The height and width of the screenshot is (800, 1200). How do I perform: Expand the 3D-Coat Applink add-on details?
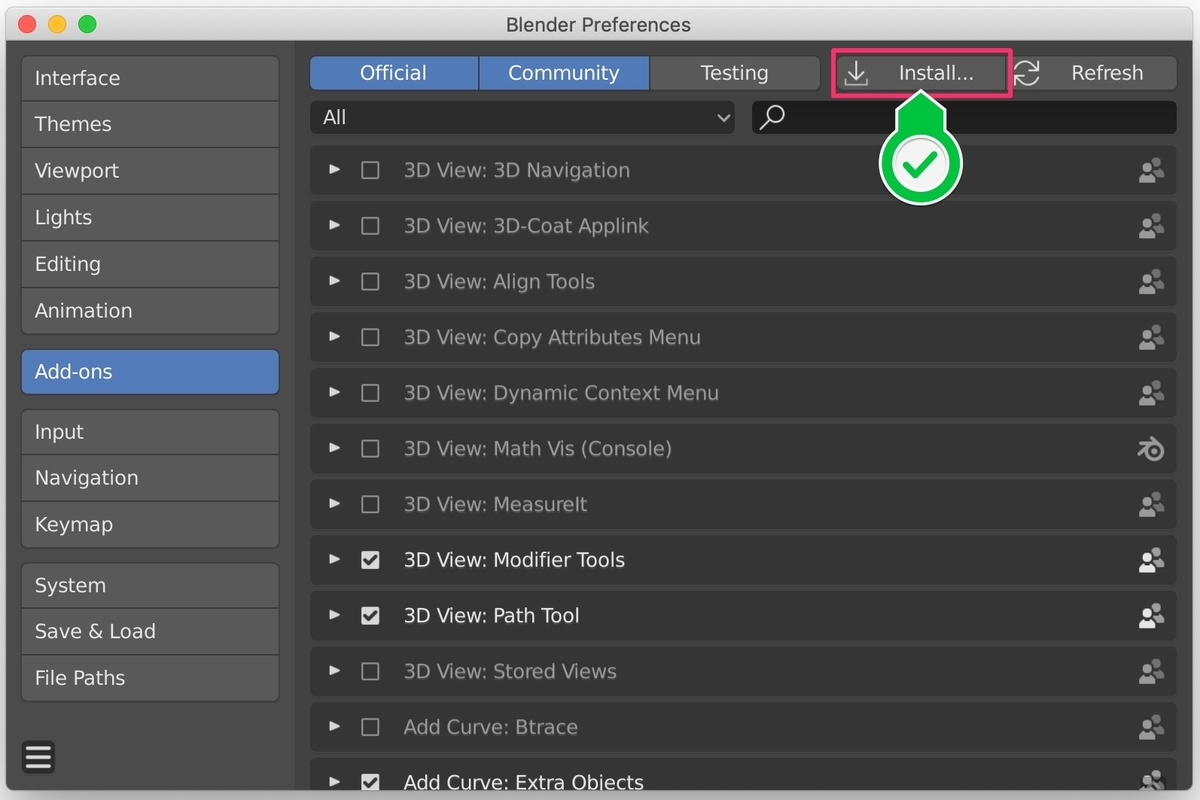335,226
